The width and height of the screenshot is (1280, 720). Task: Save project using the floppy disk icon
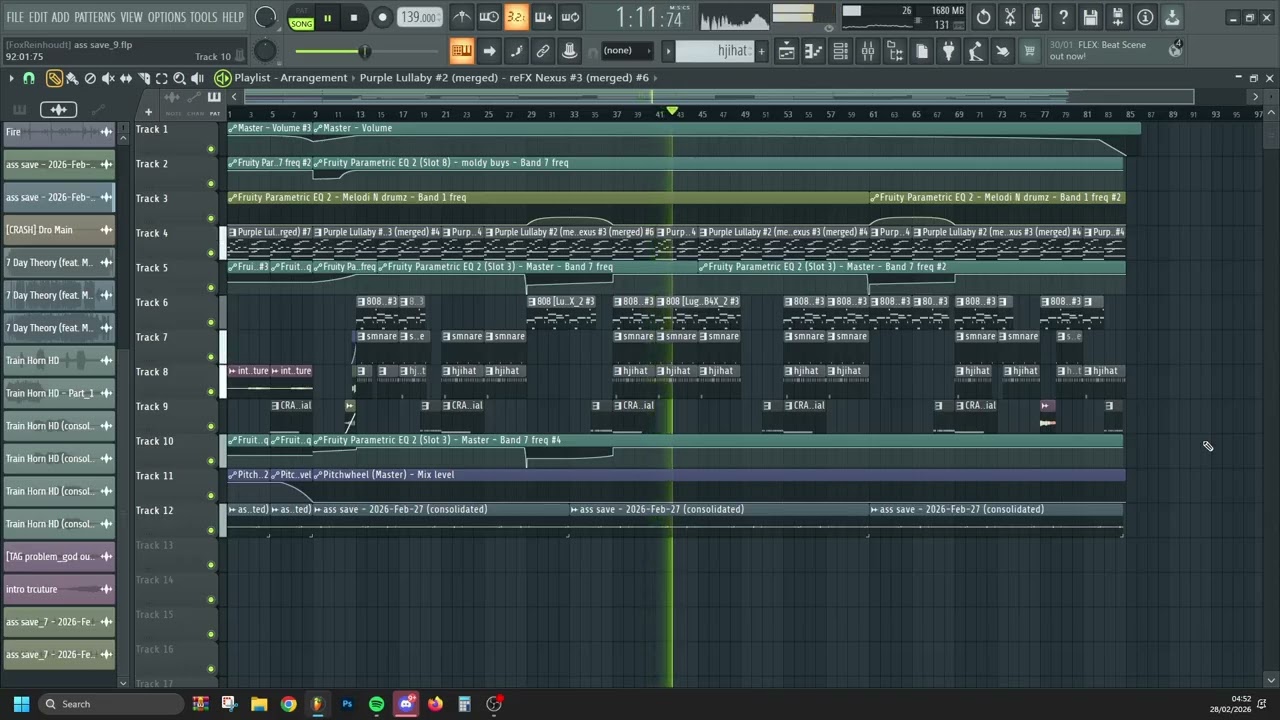pos(1091,17)
